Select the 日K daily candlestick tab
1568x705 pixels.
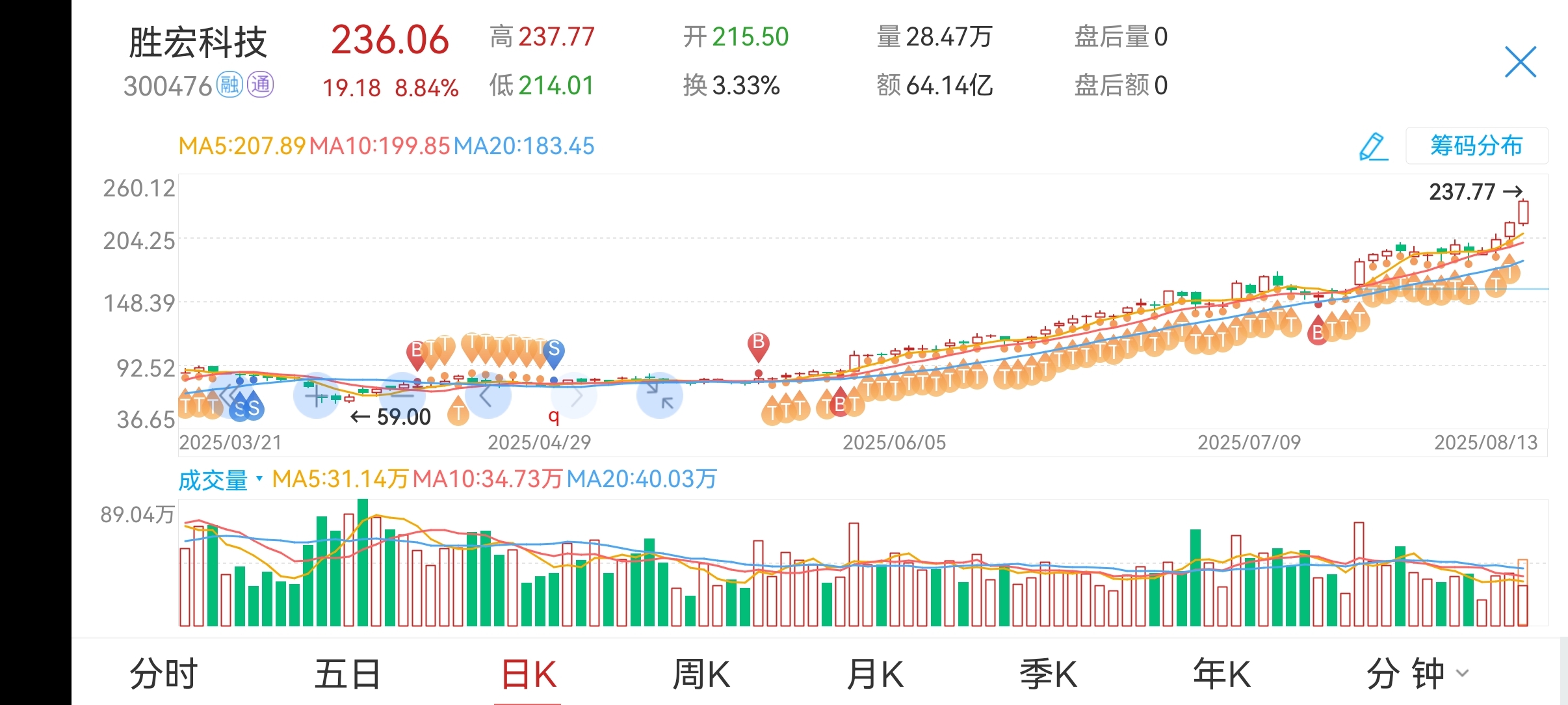[529, 673]
